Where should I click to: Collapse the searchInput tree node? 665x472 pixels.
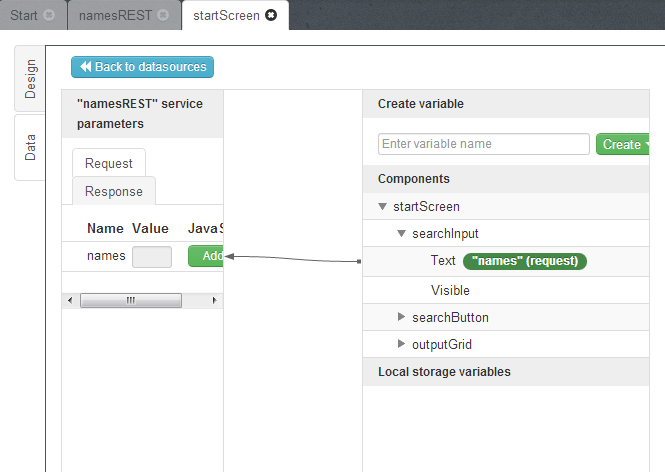coord(402,234)
